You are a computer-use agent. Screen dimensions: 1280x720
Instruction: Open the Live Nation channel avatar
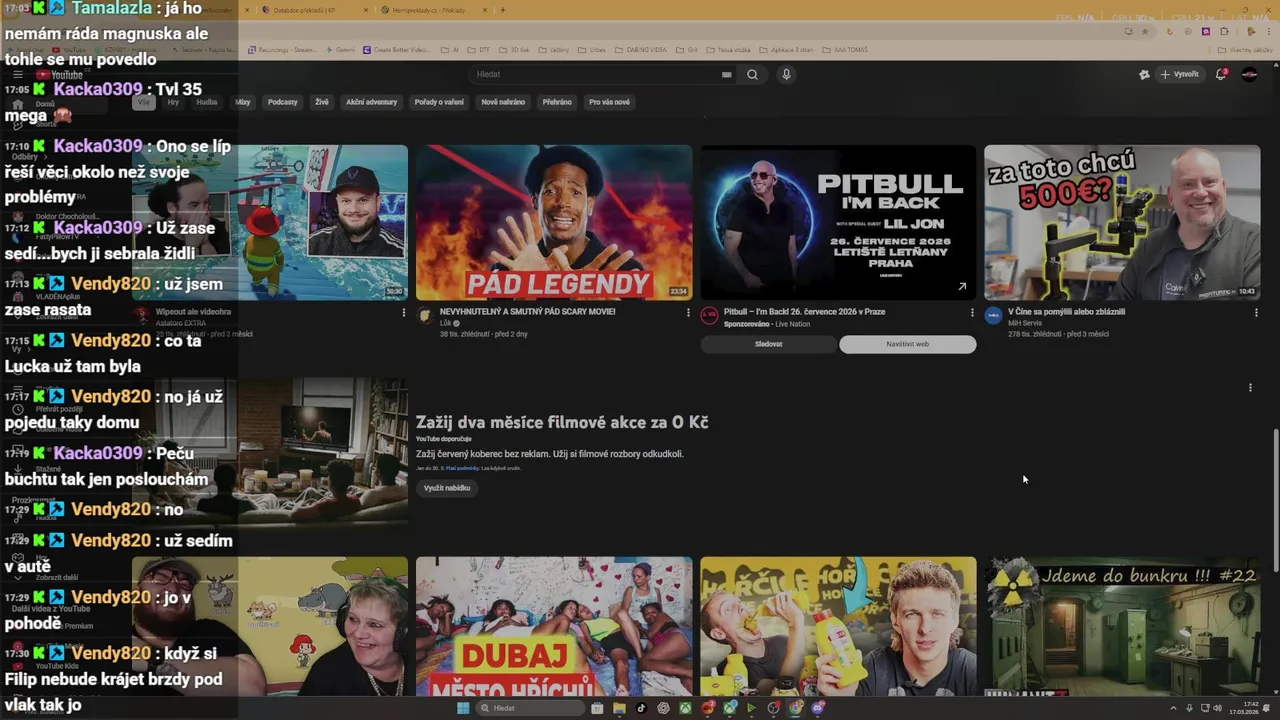pos(709,316)
